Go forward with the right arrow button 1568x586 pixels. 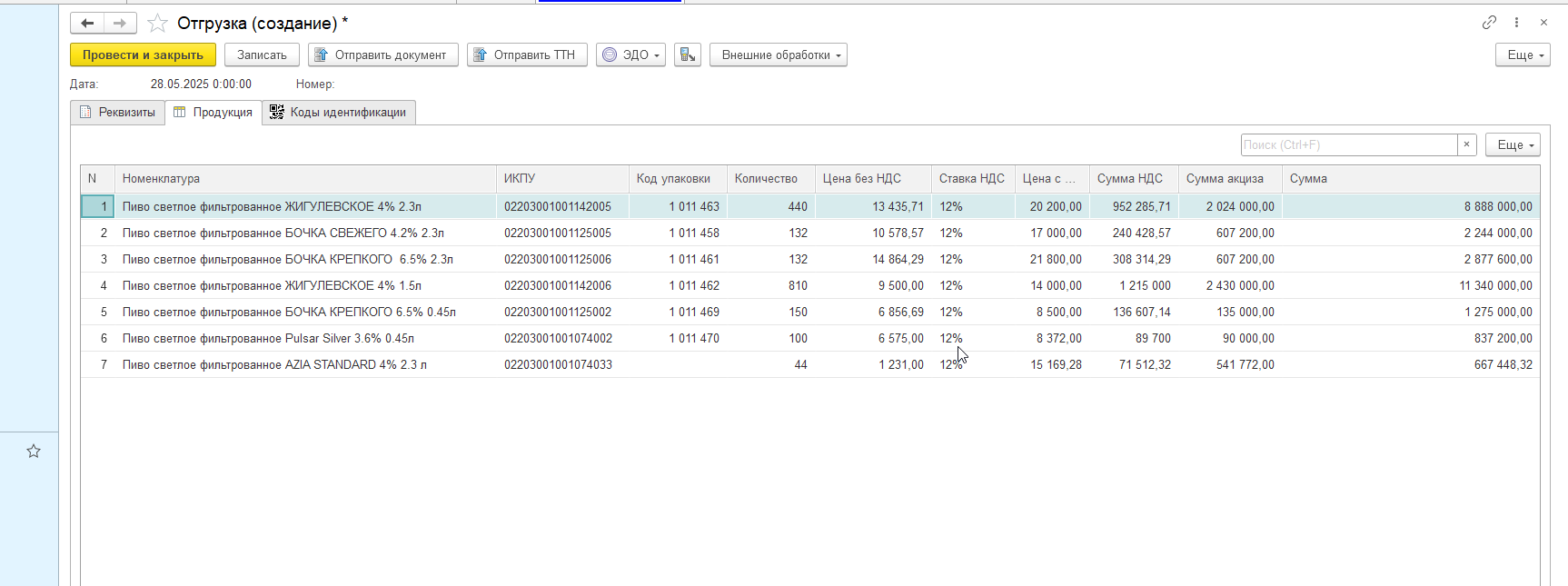tap(120, 23)
